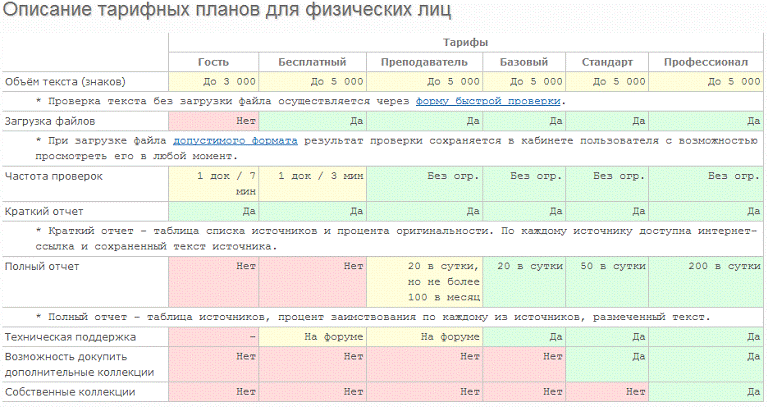This screenshot has height=407, width=768.
Task: Open the «форму быстрой проверки» link
Action: (488, 101)
